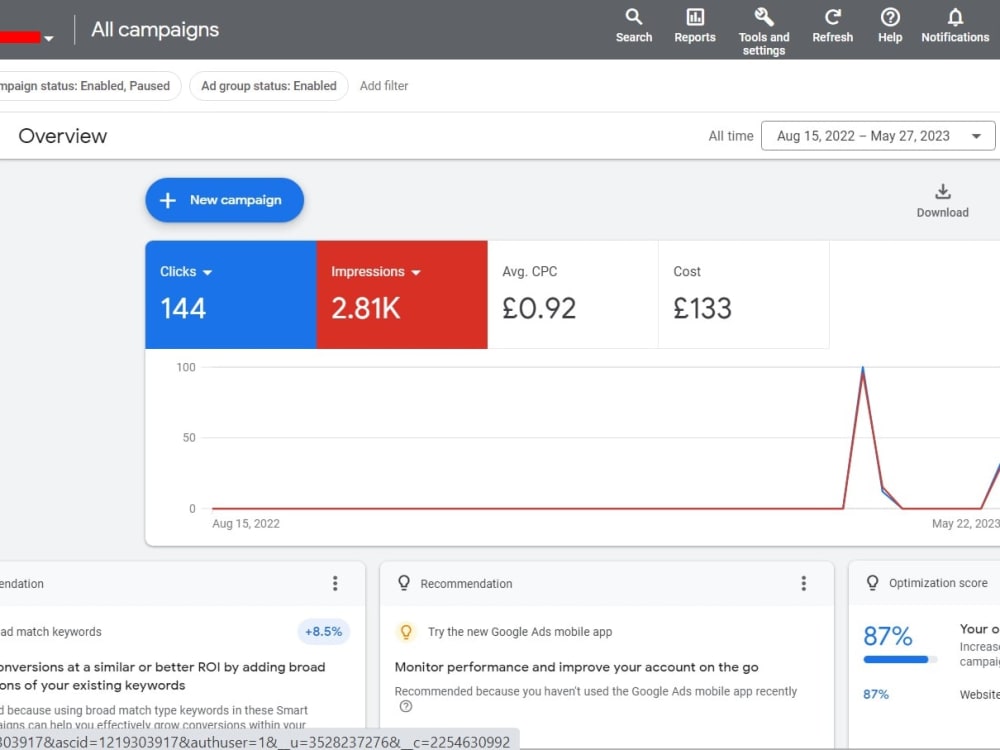Open the Impressions metric dropdown
This screenshot has width=1000, height=750.
pyautogui.click(x=416, y=272)
